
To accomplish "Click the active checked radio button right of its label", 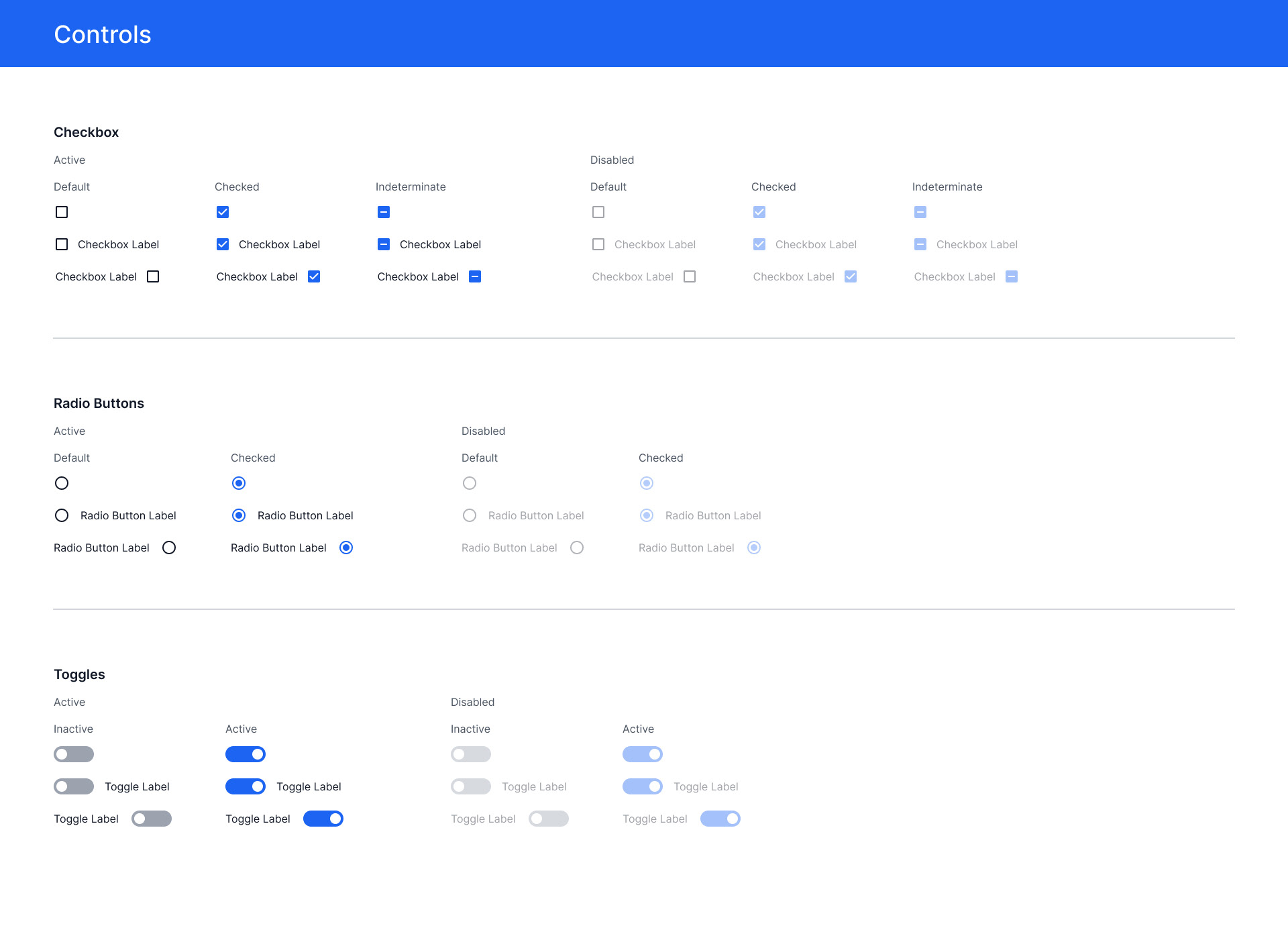I will [x=346, y=548].
